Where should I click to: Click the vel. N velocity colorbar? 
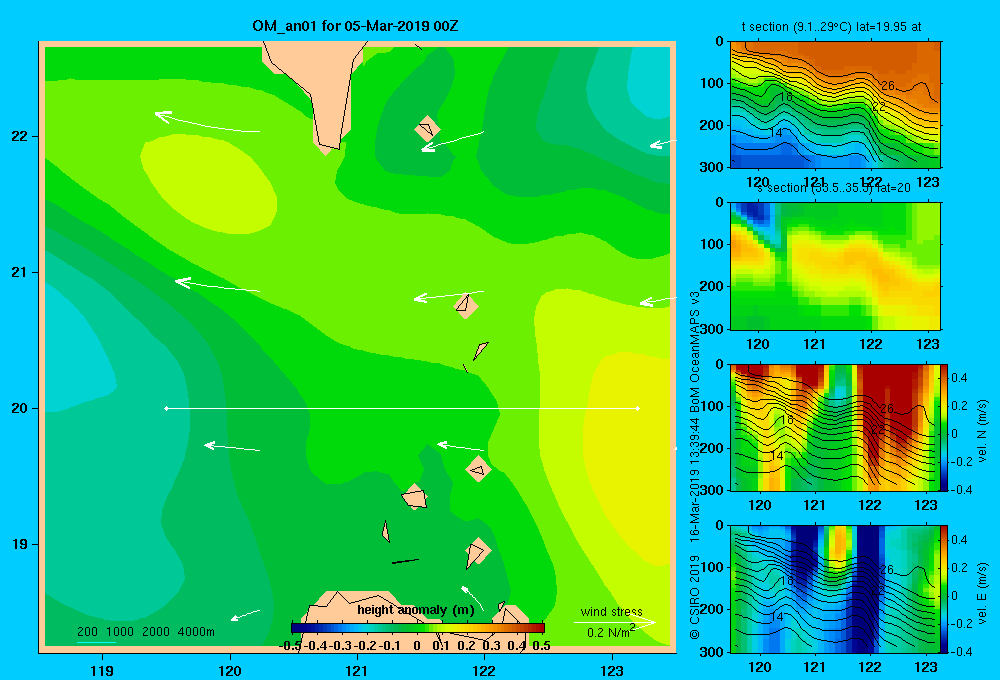[945, 427]
